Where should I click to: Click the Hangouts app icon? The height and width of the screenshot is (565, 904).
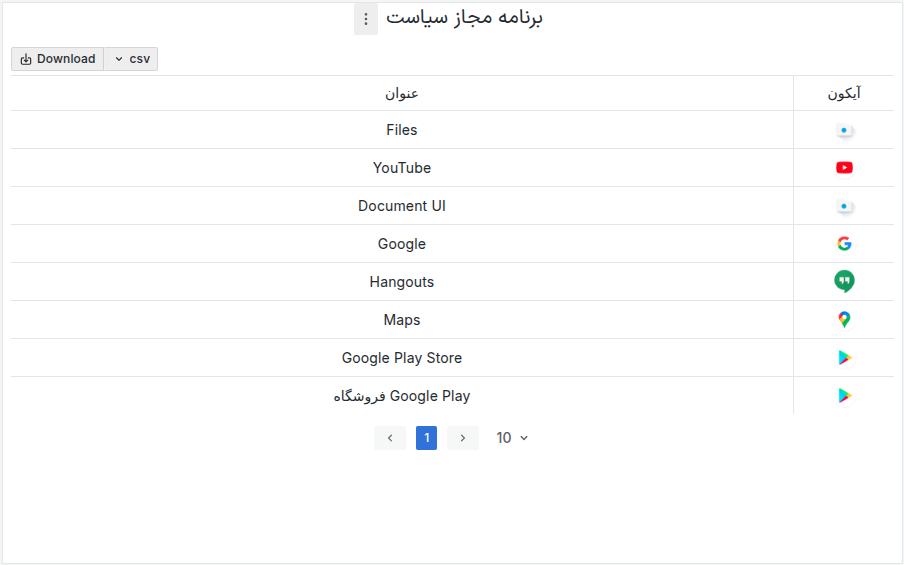click(x=845, y=282)
